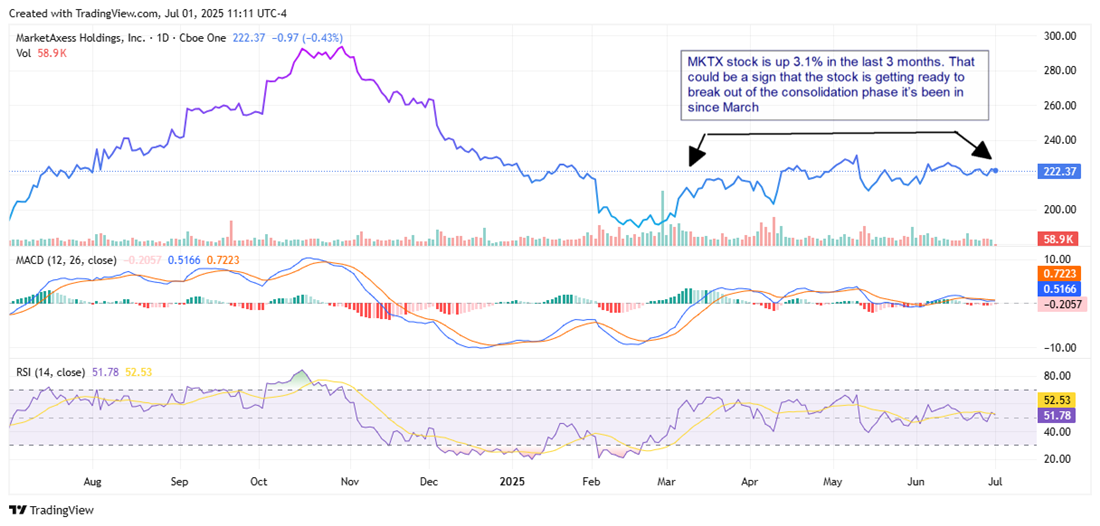The width and height of the screenshot is (1100, 526).
Task: Click the Nov label on the time axis
Action: [349, 483]
